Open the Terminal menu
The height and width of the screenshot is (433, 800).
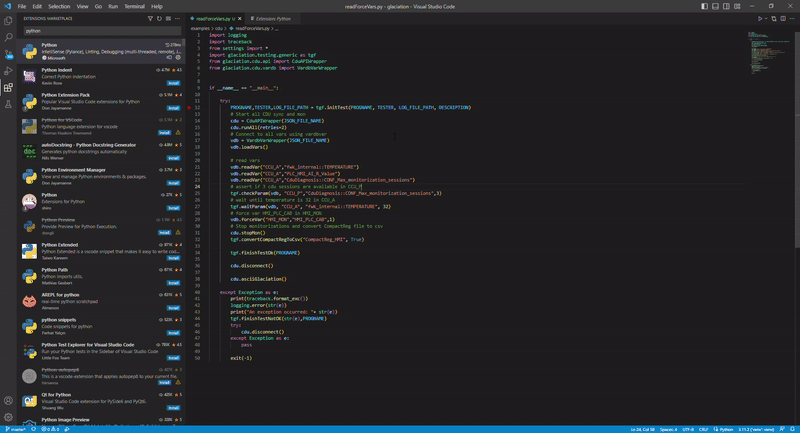pos(134,7)
